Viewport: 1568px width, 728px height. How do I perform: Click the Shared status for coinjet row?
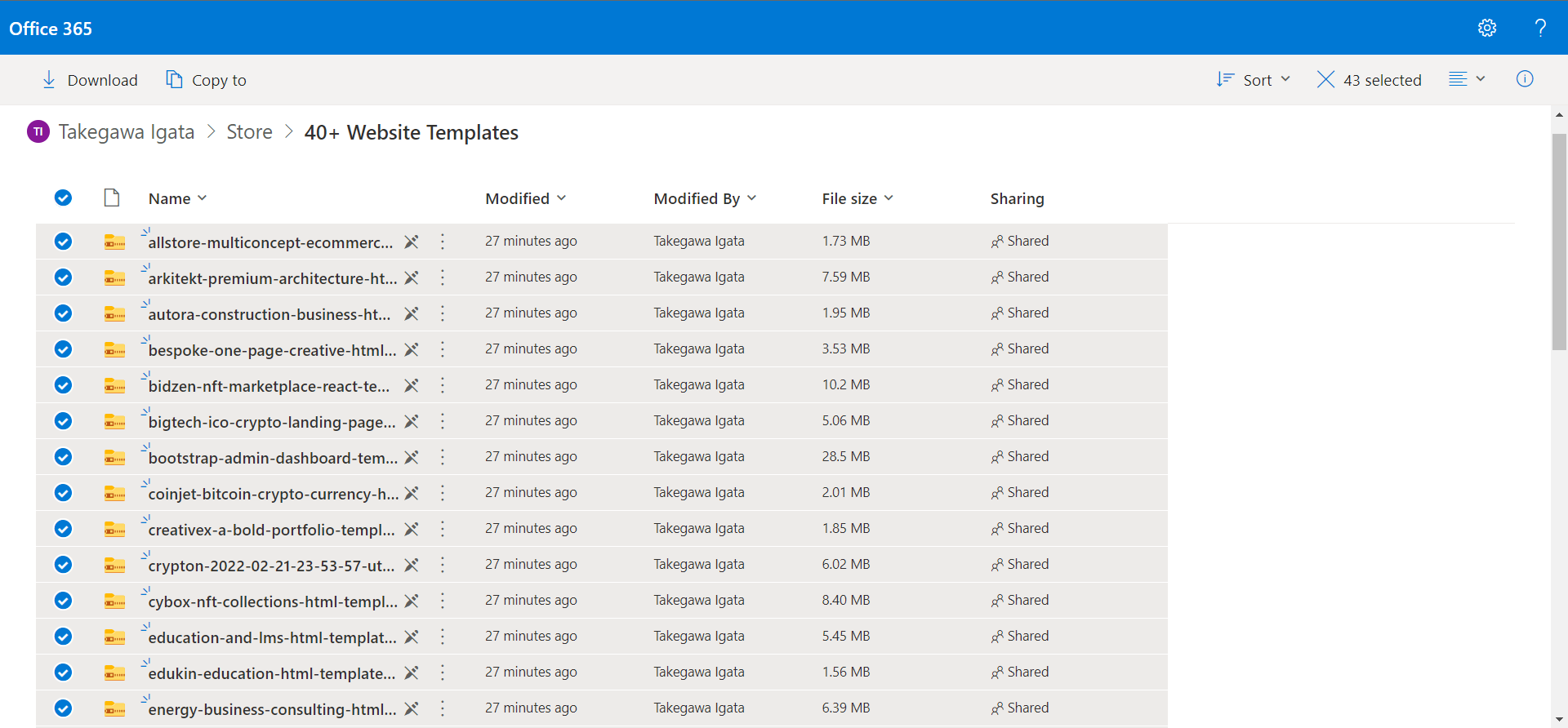(x=1020, y=493)
